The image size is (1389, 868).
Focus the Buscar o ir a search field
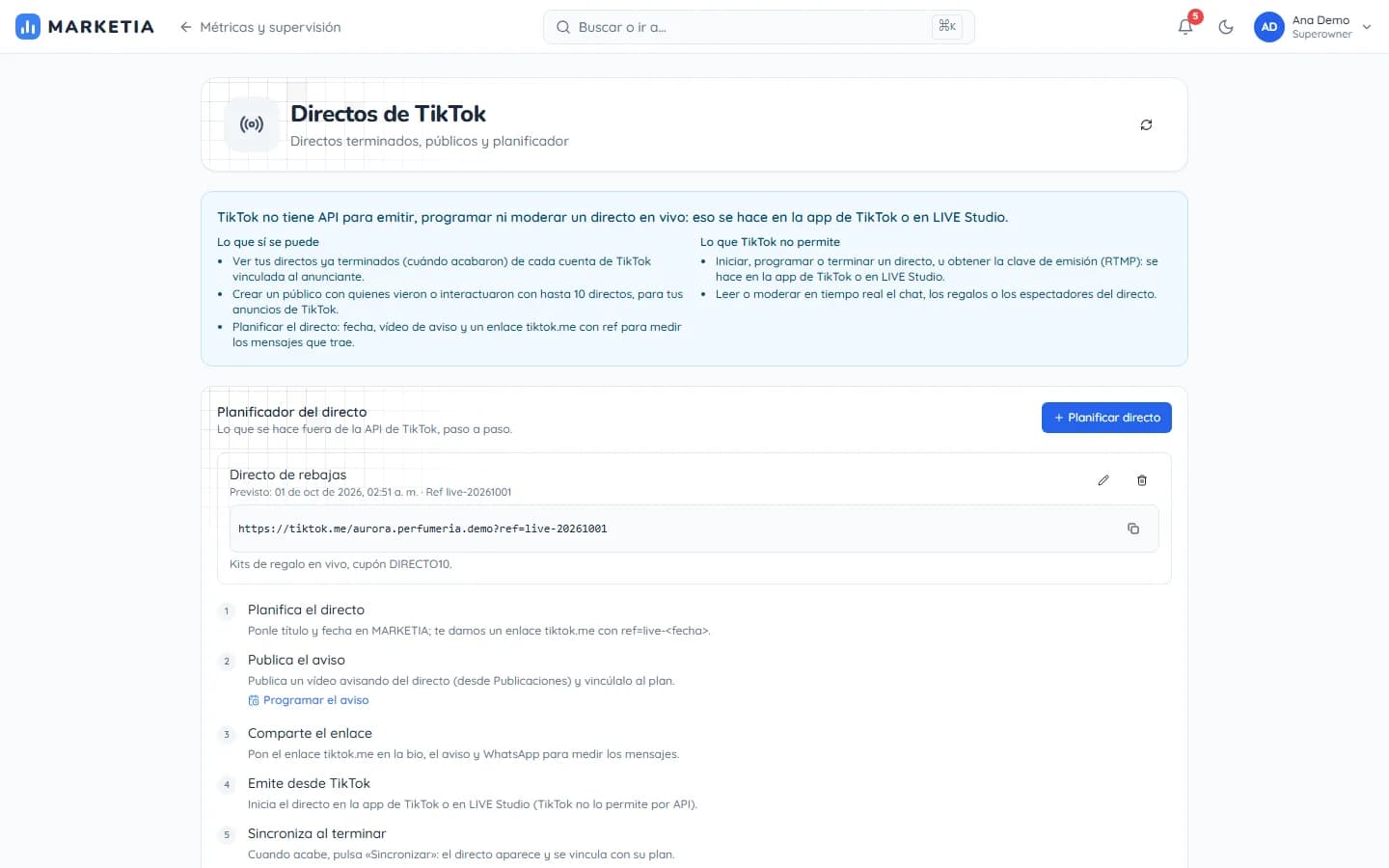758,27
